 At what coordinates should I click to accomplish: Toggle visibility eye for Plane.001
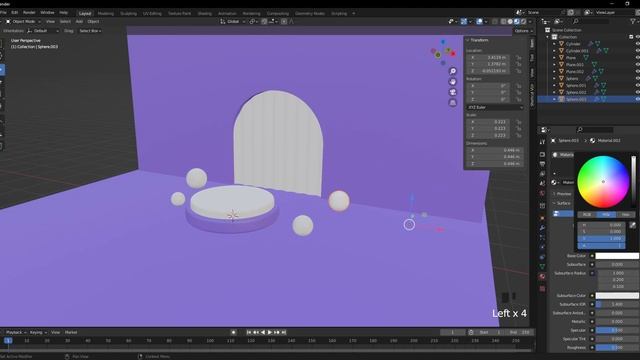click(637, 64)
